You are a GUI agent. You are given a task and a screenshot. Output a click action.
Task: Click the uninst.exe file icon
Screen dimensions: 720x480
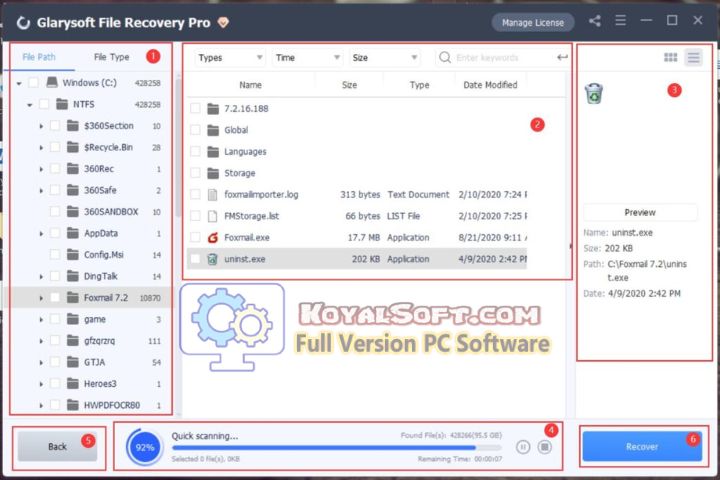point(212,259)
